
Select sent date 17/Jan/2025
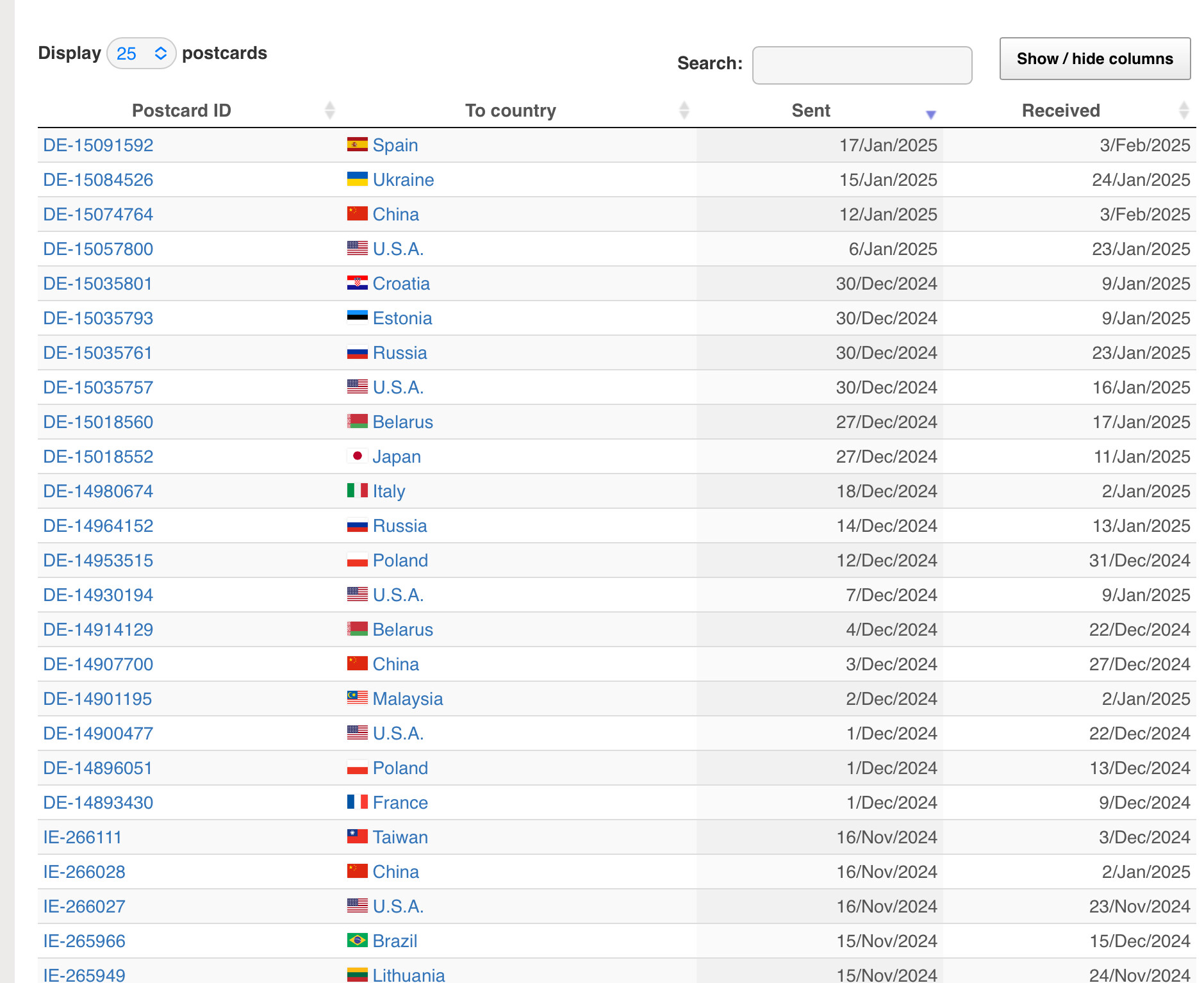click(x=888, y=145)
